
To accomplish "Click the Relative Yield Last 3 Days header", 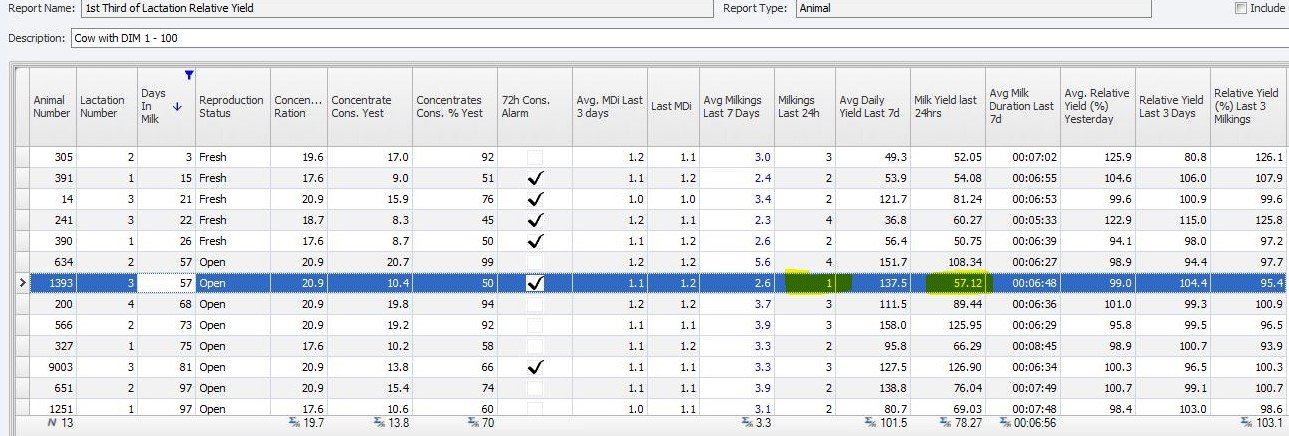I will 1172,106.
